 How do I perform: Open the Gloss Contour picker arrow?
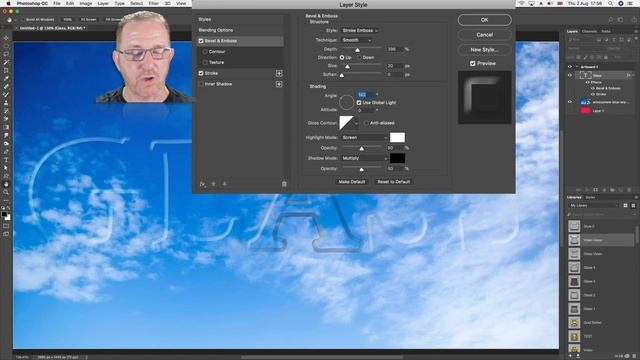356,123
